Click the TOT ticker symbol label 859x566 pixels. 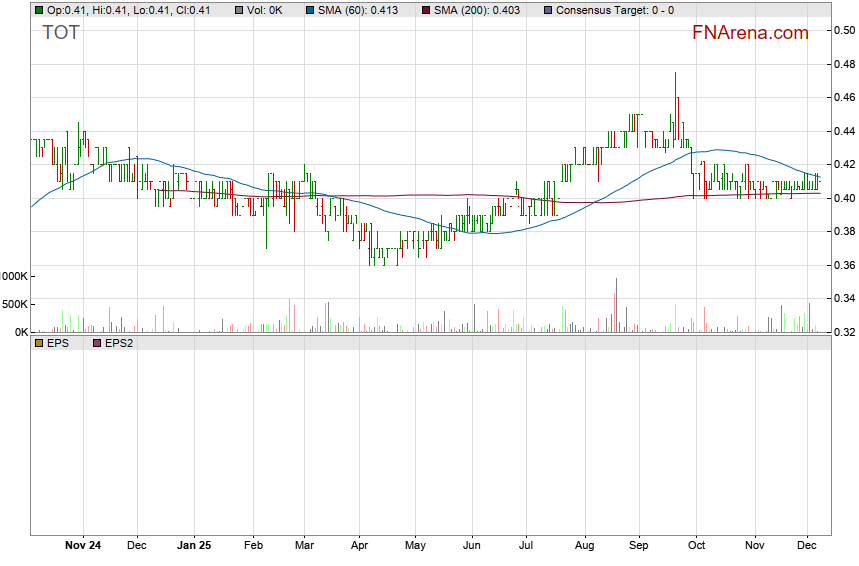click(61, 33)
